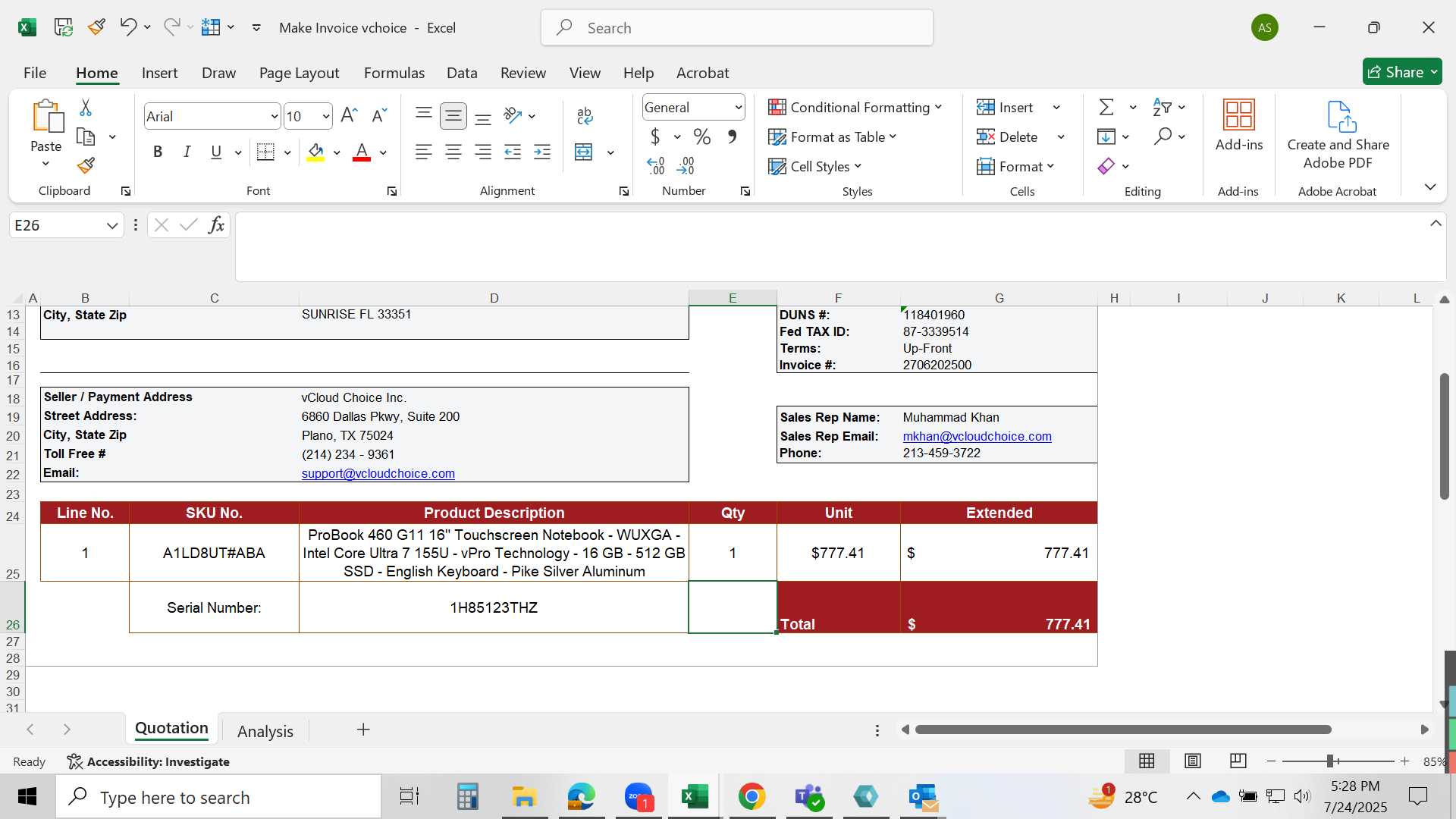Toggle Bold formatting

tap(158, 152)
